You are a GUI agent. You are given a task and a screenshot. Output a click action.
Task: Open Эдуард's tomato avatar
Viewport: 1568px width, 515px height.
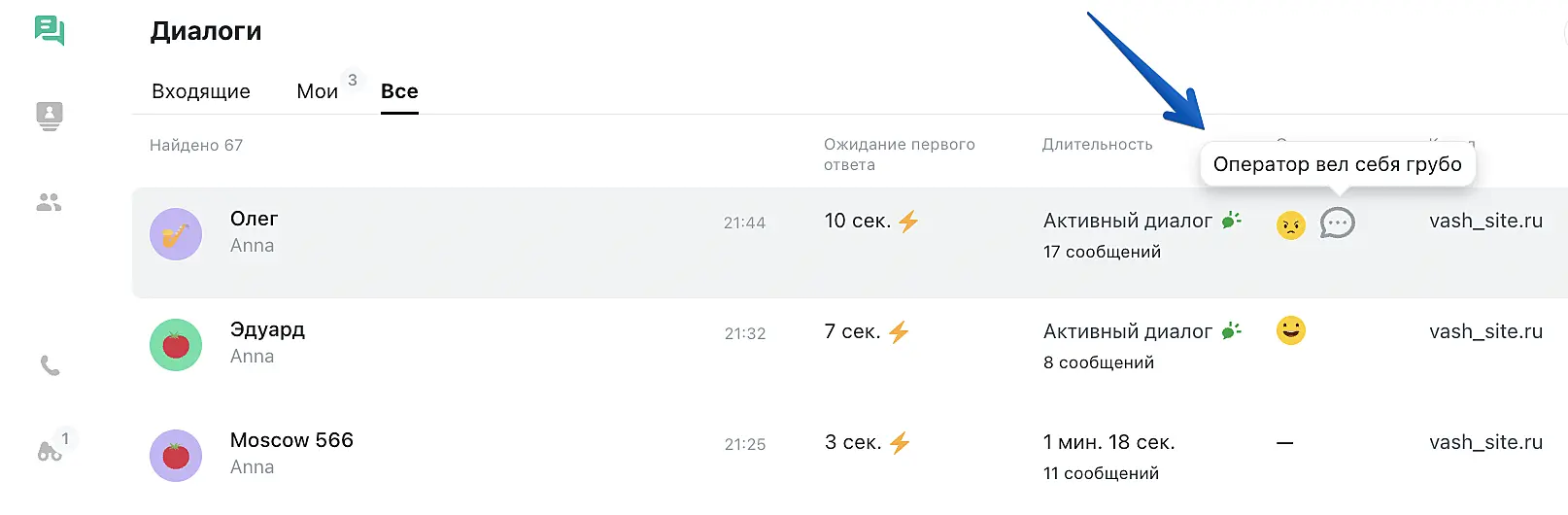[176, 345]
